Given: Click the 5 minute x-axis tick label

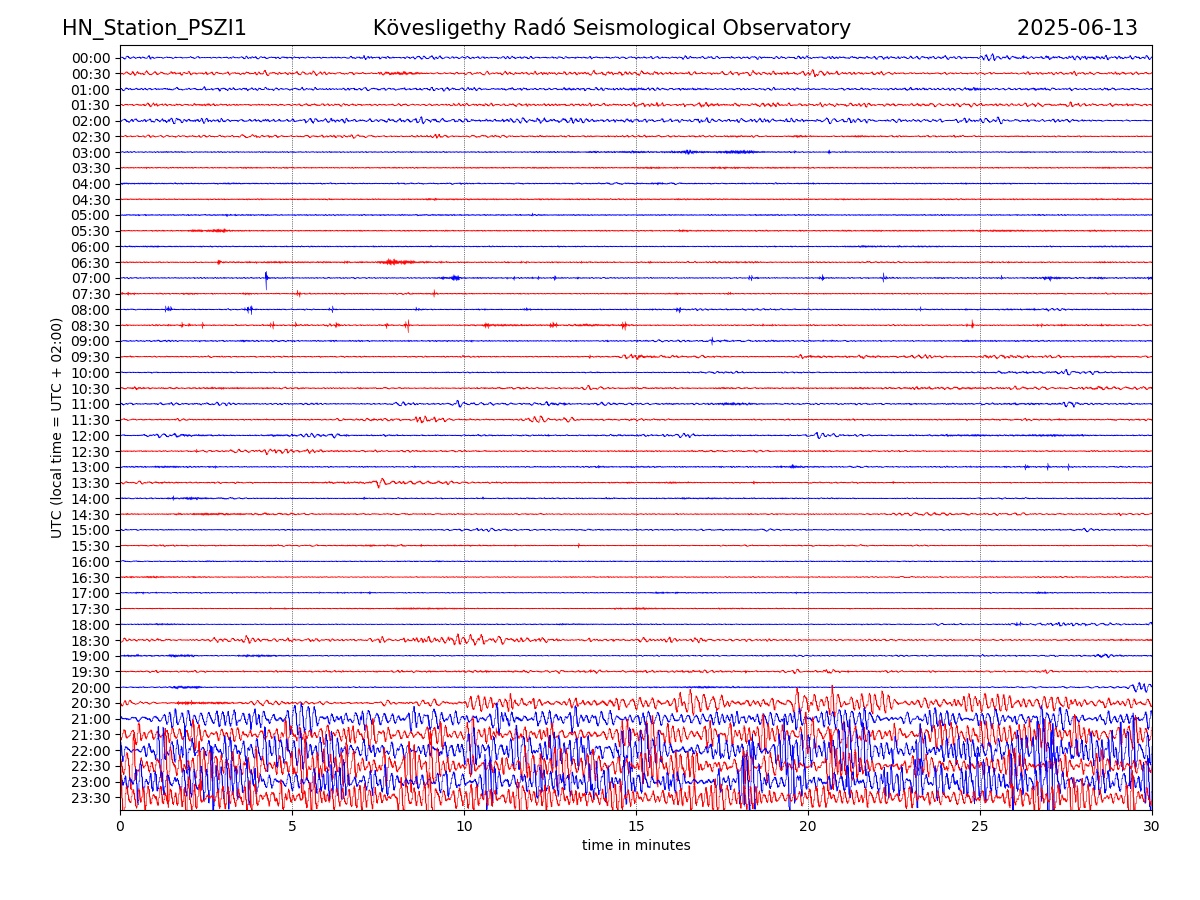Looking at the screenshot, I should tap(292, 827).
